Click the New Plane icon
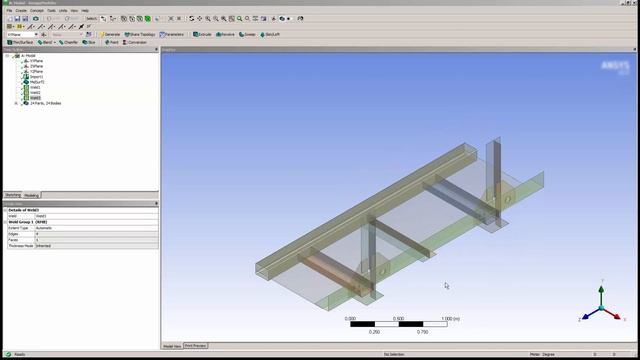640x360 pixels. point(44,35)
